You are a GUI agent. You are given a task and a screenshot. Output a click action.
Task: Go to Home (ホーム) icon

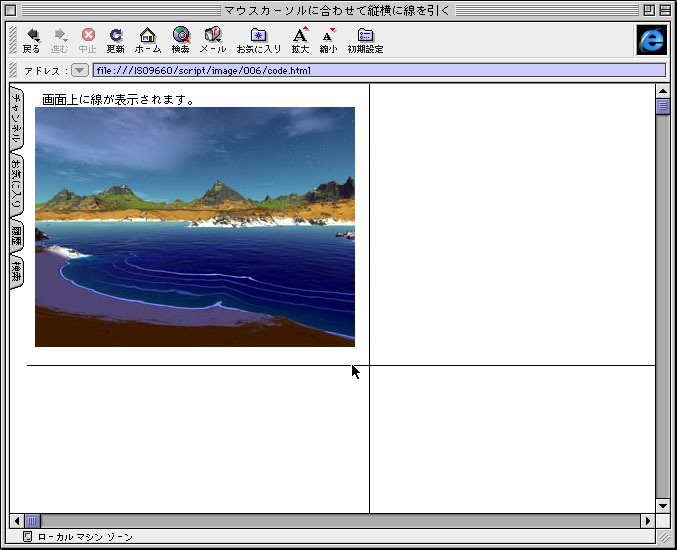coord(148,41)
